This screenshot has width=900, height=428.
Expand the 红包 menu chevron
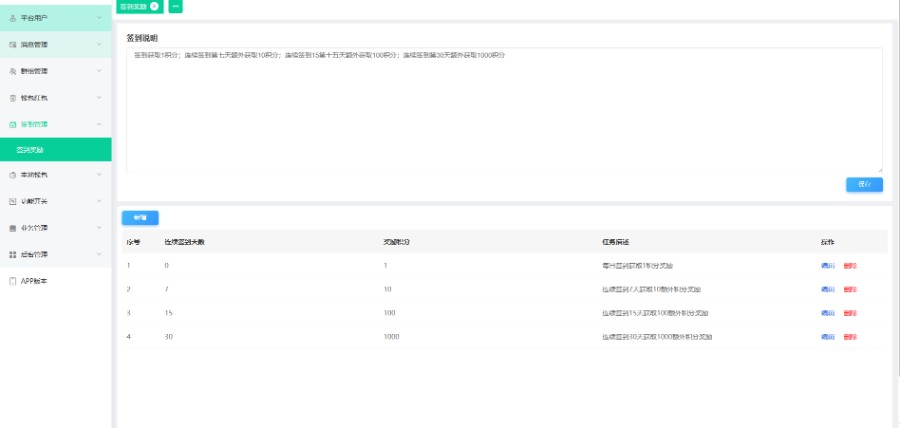99,98
